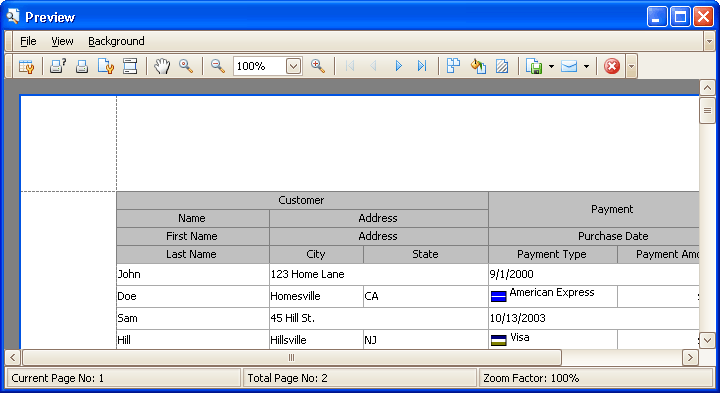This screenshot has width=720, height=393.
Task: Click the Export Document icon
Action: tap(534, 67)
